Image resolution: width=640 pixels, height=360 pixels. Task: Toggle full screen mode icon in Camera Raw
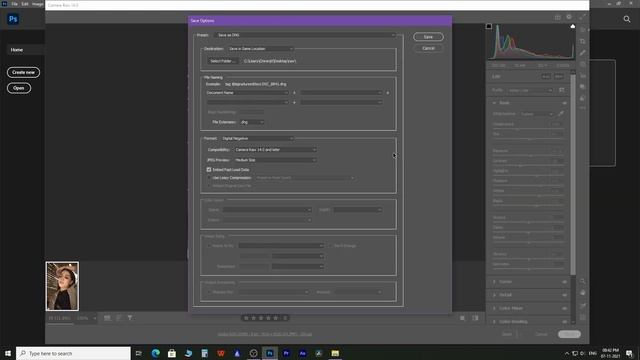(x=582, y=17)
